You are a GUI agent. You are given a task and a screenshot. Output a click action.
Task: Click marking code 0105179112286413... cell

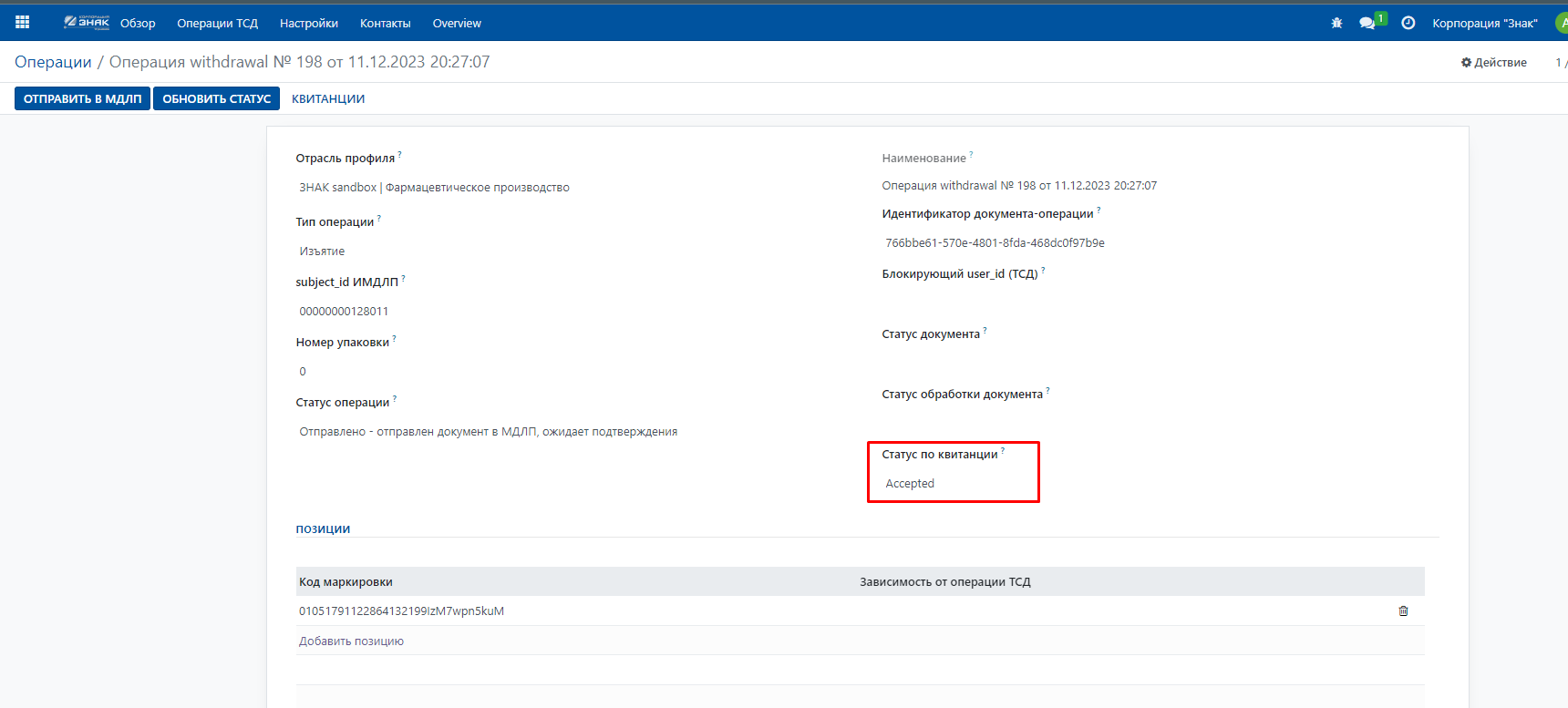click(x=401, y=611)
